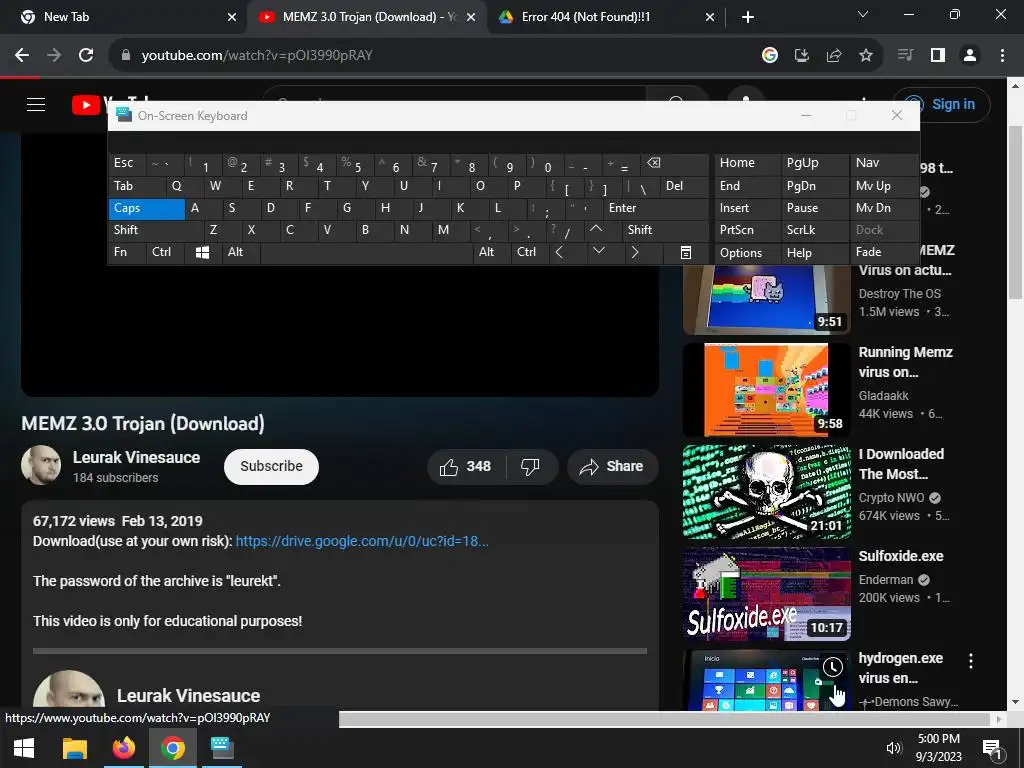The height and width of the screenshot is (768, 1024).
Task: Open the notification center icon
Action: (x=993, y=748)
